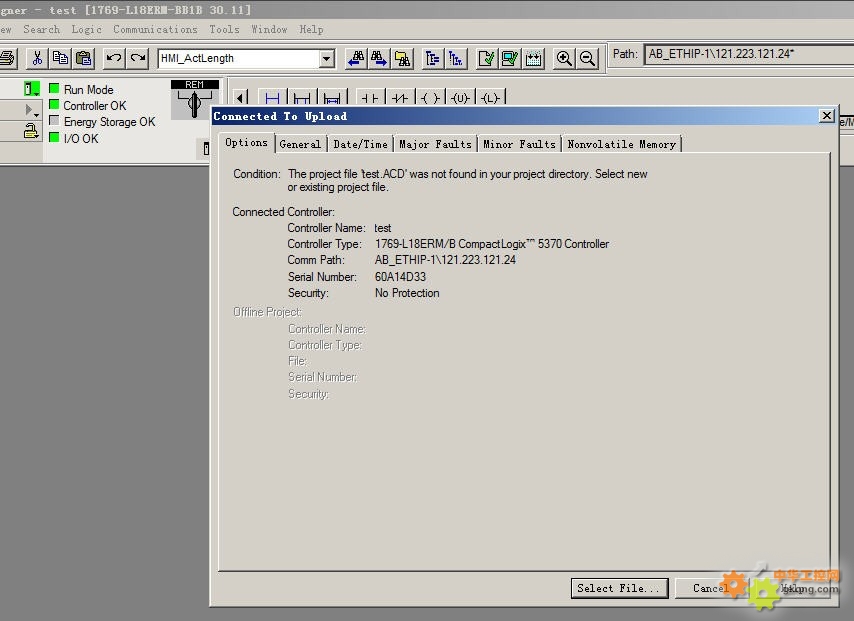Switch to the Nonvolatile Memory tab
This screenshot has width=854, height=621.
(621, 144)
